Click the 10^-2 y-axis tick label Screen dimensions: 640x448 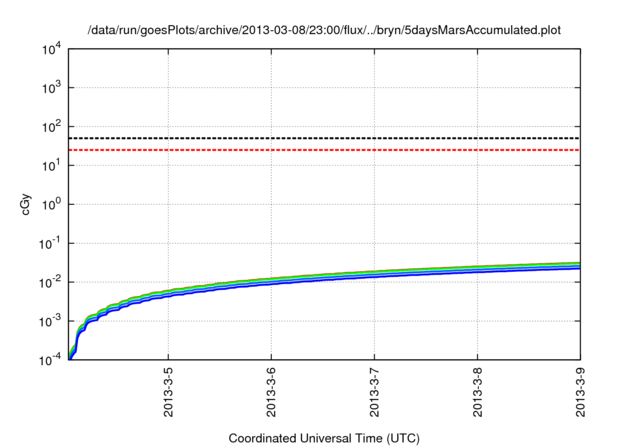pos(50,282)
